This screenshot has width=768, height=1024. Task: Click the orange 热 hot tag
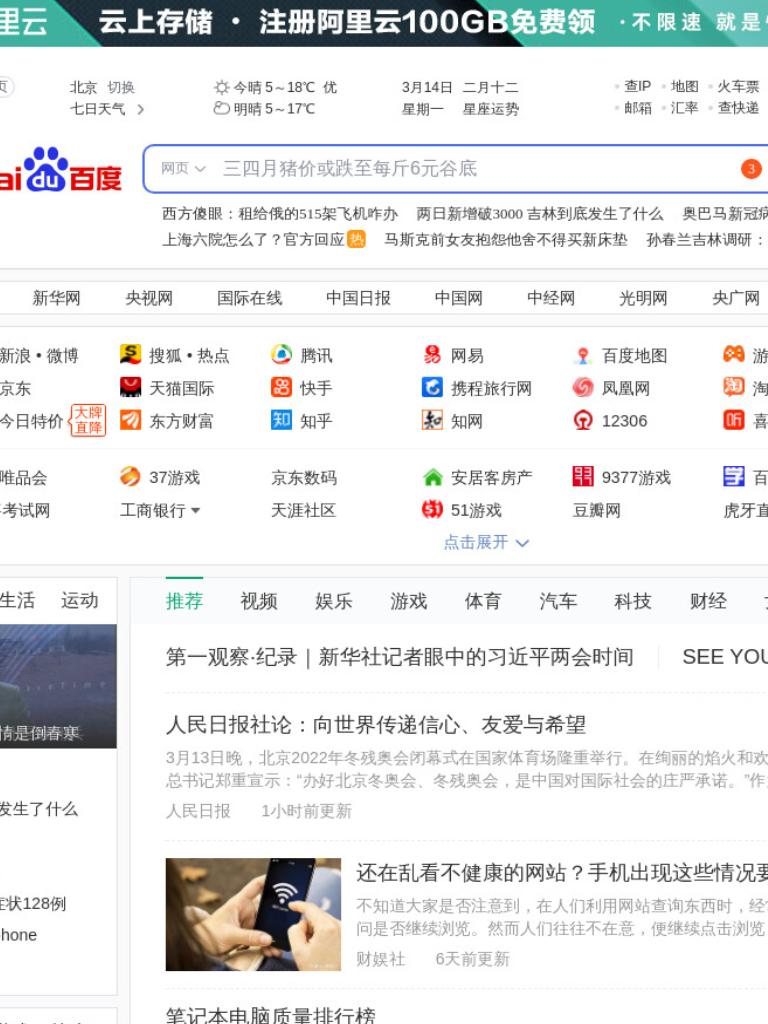coord(357,240)
